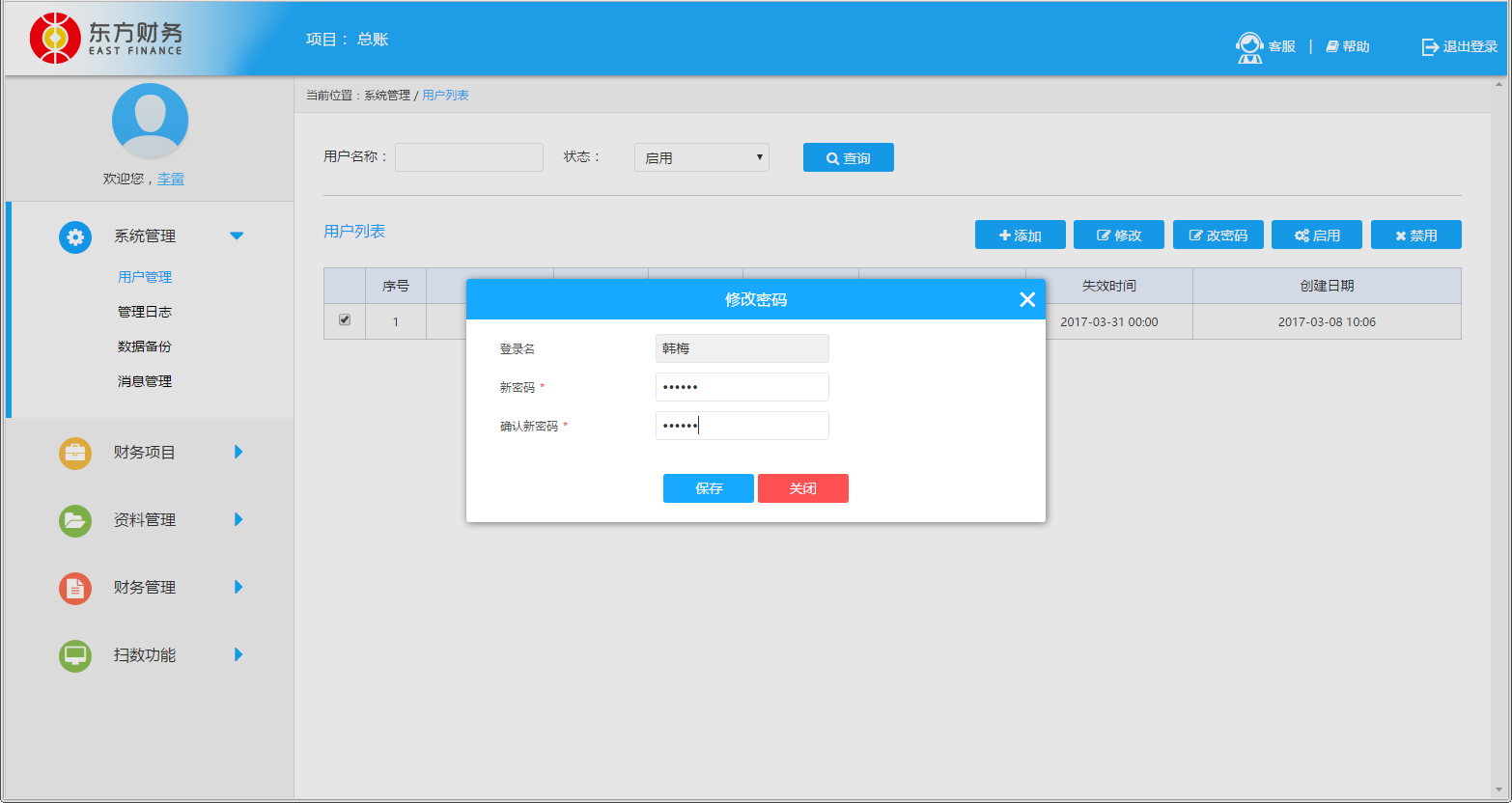Click the East Finance logo
Image resolution: width=1512 pixels, height=803 pixels.
pos(105,39)
